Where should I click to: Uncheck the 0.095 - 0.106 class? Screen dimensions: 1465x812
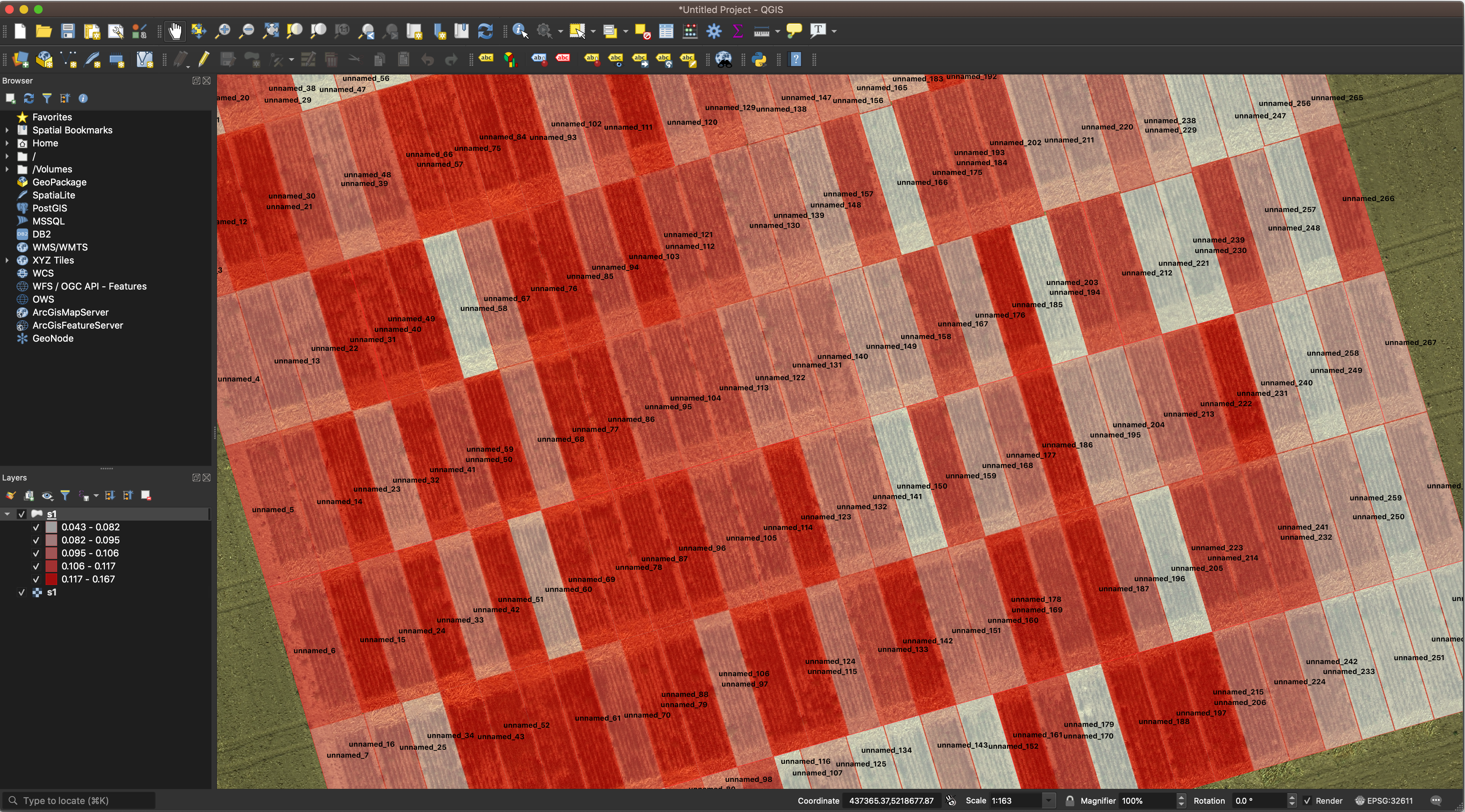[x=36, y=554]
